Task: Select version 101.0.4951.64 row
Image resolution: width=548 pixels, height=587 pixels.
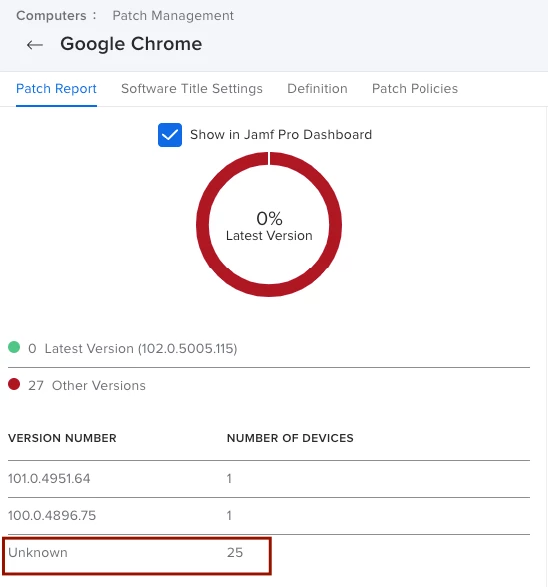Action: click(x=269, y=479)
